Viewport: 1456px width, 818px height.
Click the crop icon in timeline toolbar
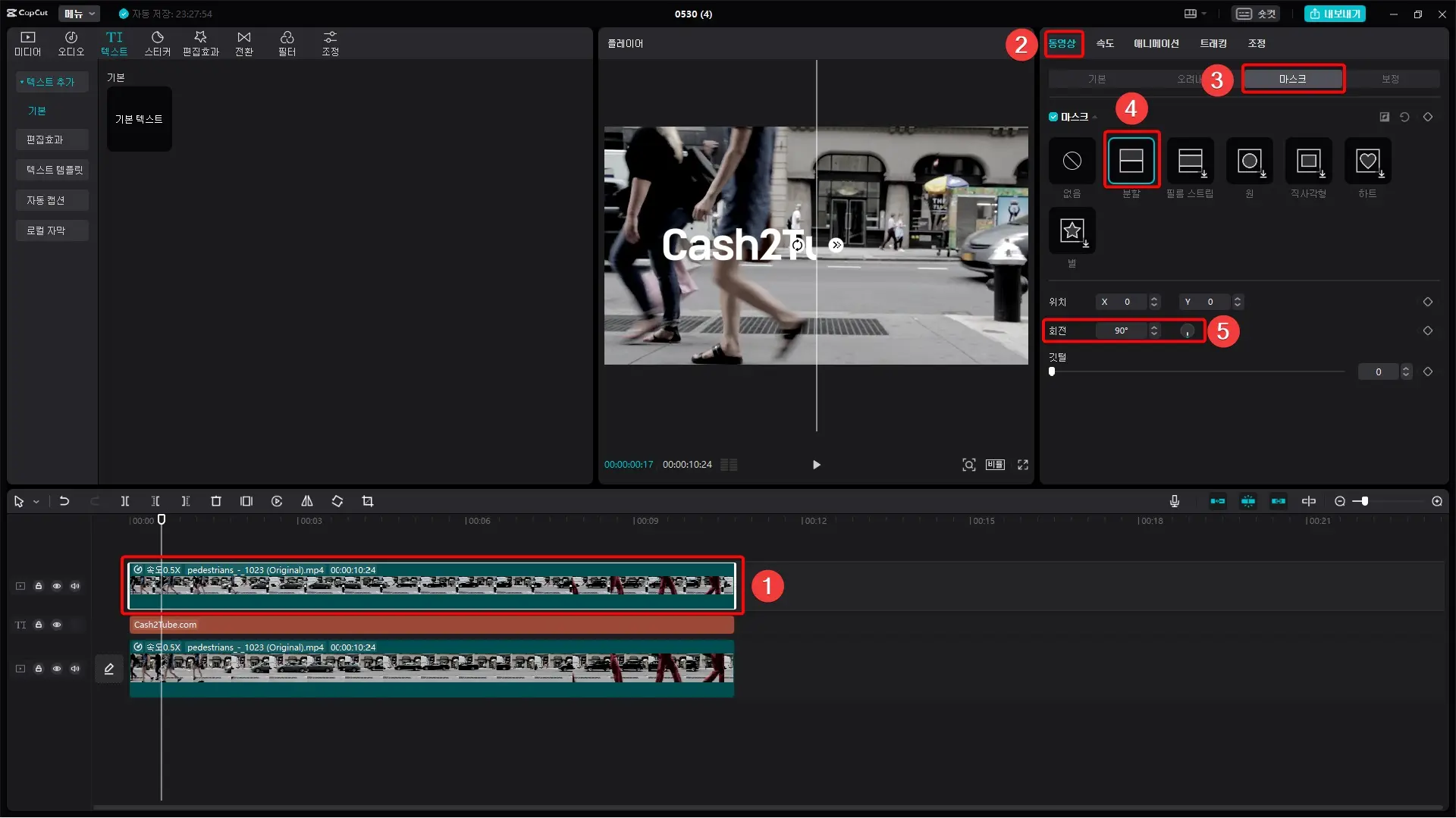click(x=368, y=501)
